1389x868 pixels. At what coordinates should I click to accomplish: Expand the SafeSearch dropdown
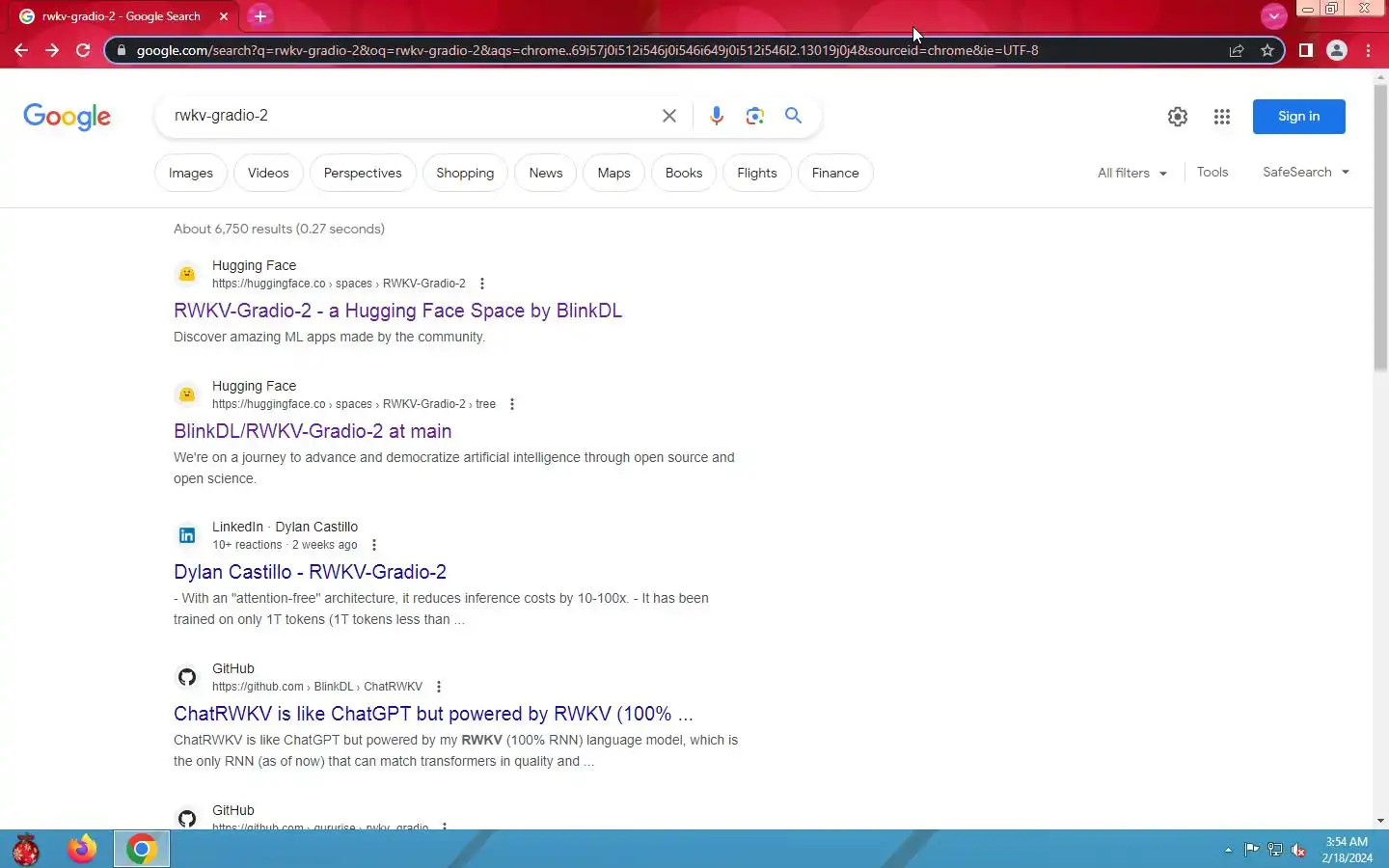pyautogui.click(x=1306, y=172)
